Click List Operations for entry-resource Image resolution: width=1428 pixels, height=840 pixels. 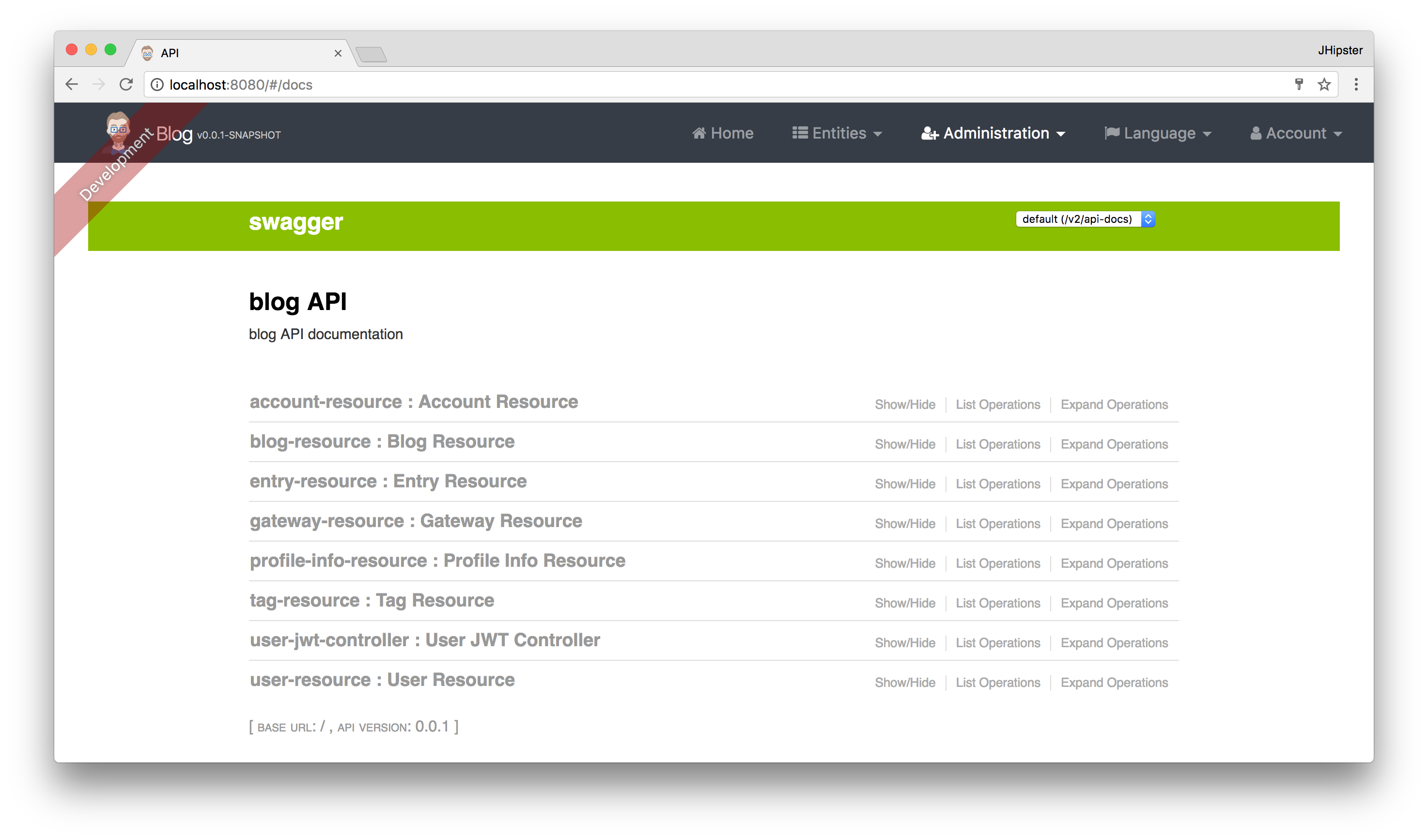coord(997,484)
